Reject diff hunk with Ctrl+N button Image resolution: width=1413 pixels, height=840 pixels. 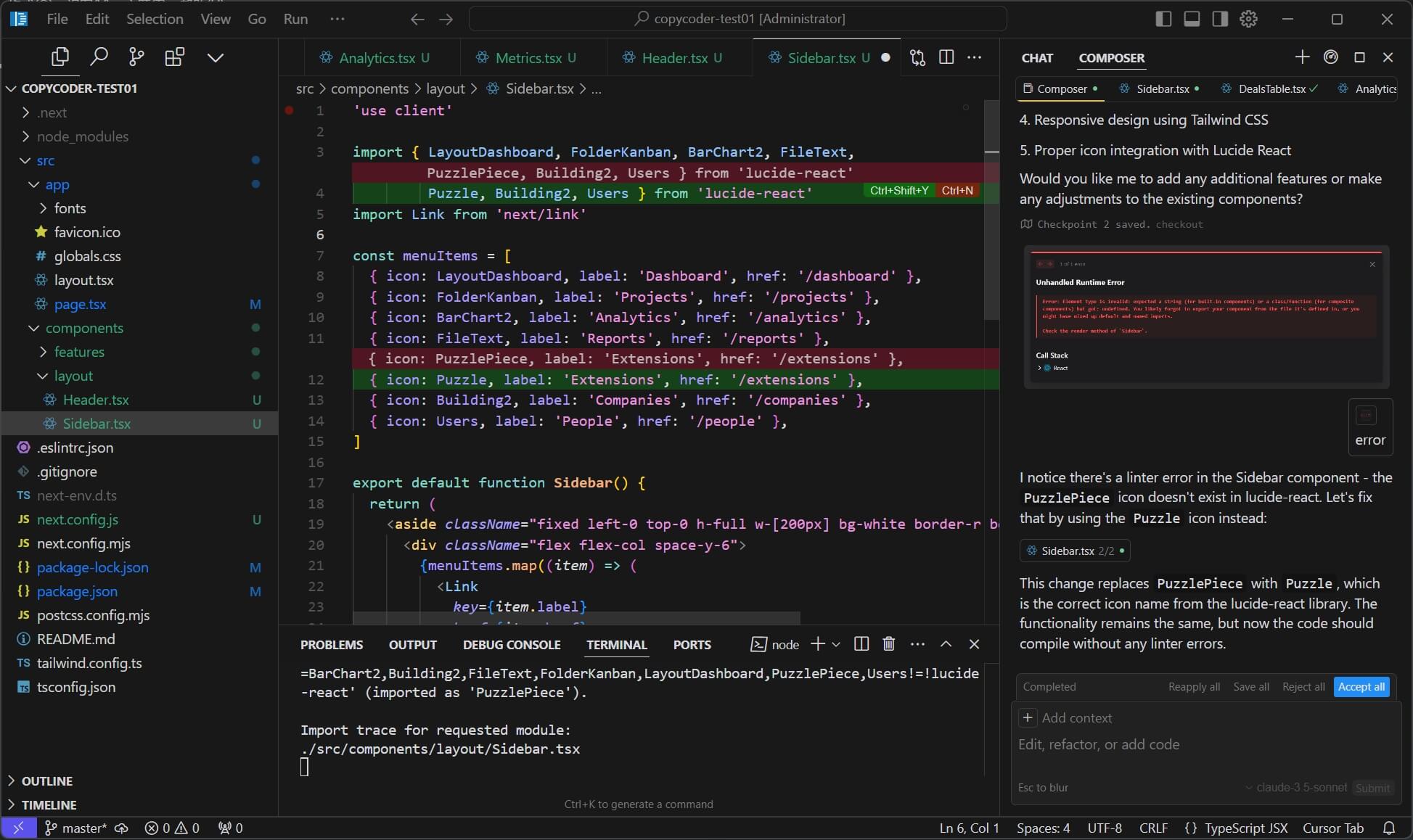tap(957, 191)
